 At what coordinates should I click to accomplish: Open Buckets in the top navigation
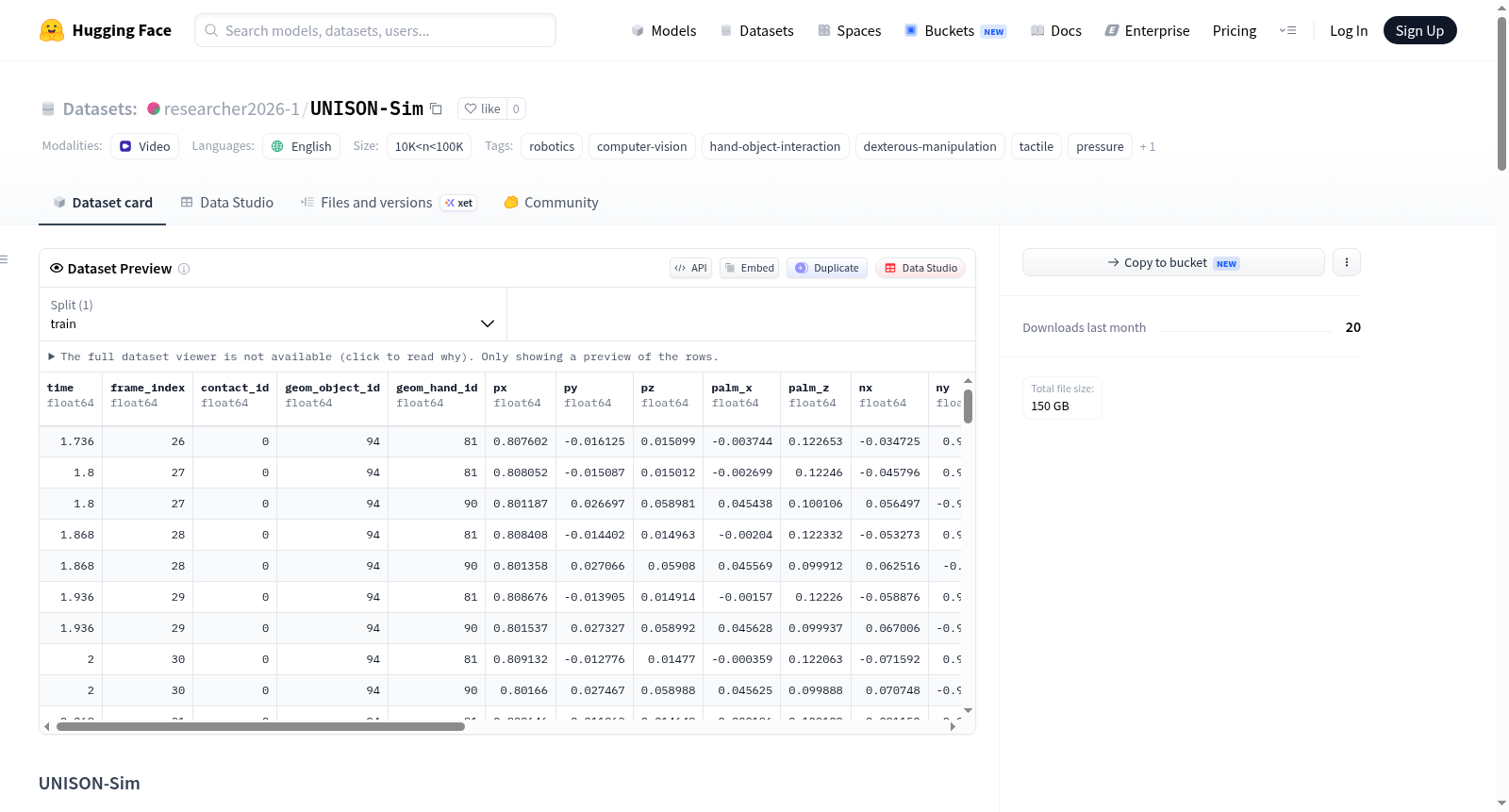[955, 30]
